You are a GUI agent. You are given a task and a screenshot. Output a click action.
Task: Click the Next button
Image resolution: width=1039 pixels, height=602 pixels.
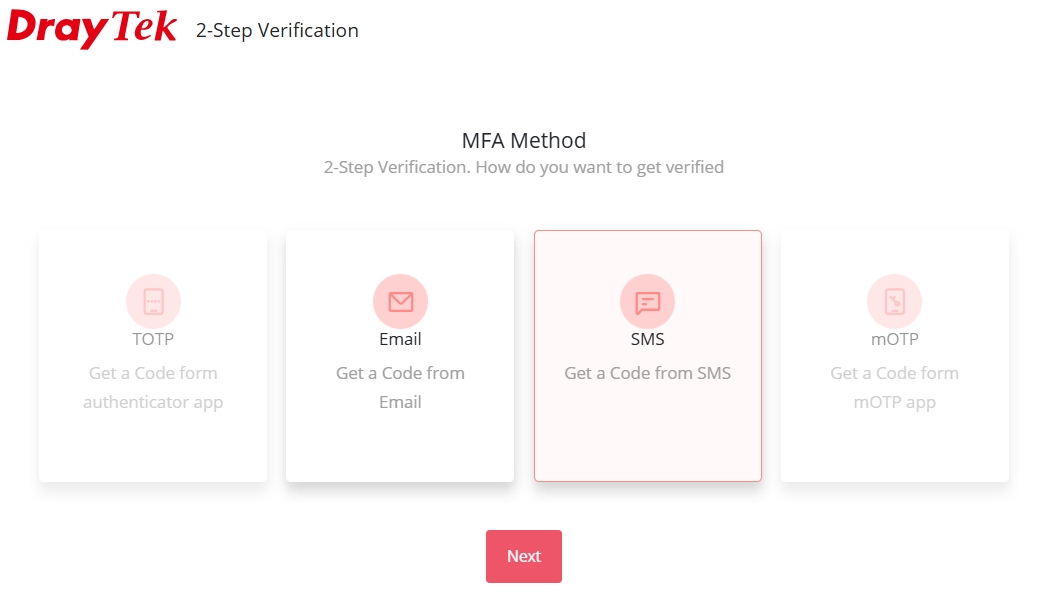523,556
